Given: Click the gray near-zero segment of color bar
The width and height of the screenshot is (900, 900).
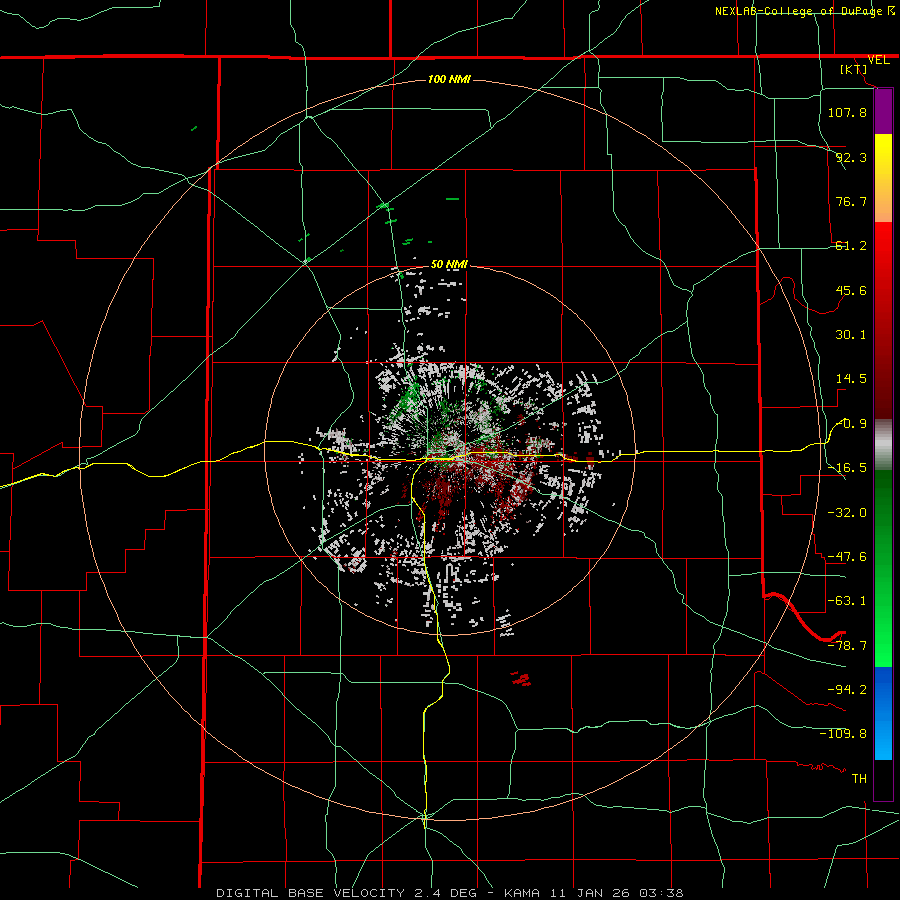Looking at the screenshot, I should point(883,444).
